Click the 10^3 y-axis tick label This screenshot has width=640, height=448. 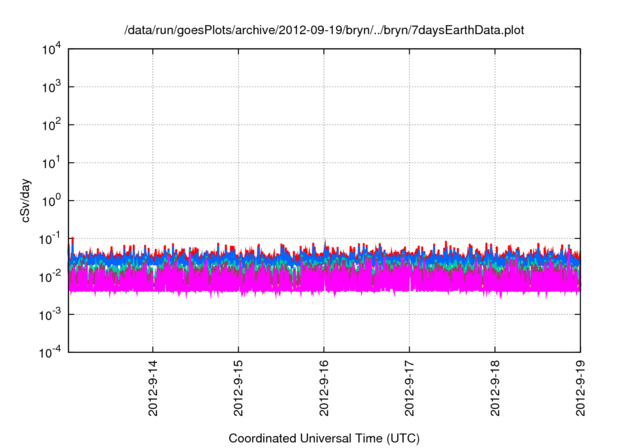tap(52, 88)
